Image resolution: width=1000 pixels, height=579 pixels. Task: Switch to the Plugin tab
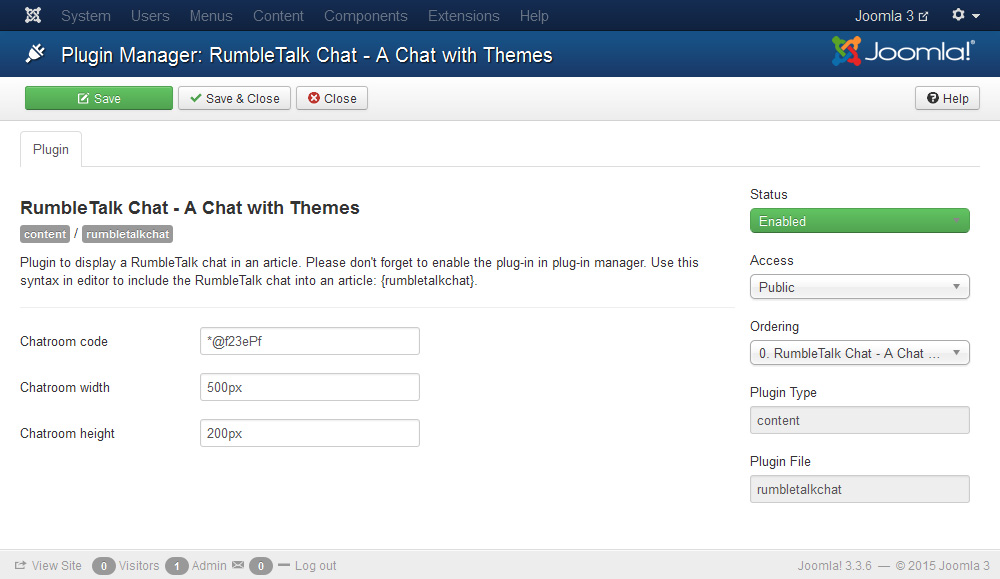pyautogui.click(x=50, y=148)
